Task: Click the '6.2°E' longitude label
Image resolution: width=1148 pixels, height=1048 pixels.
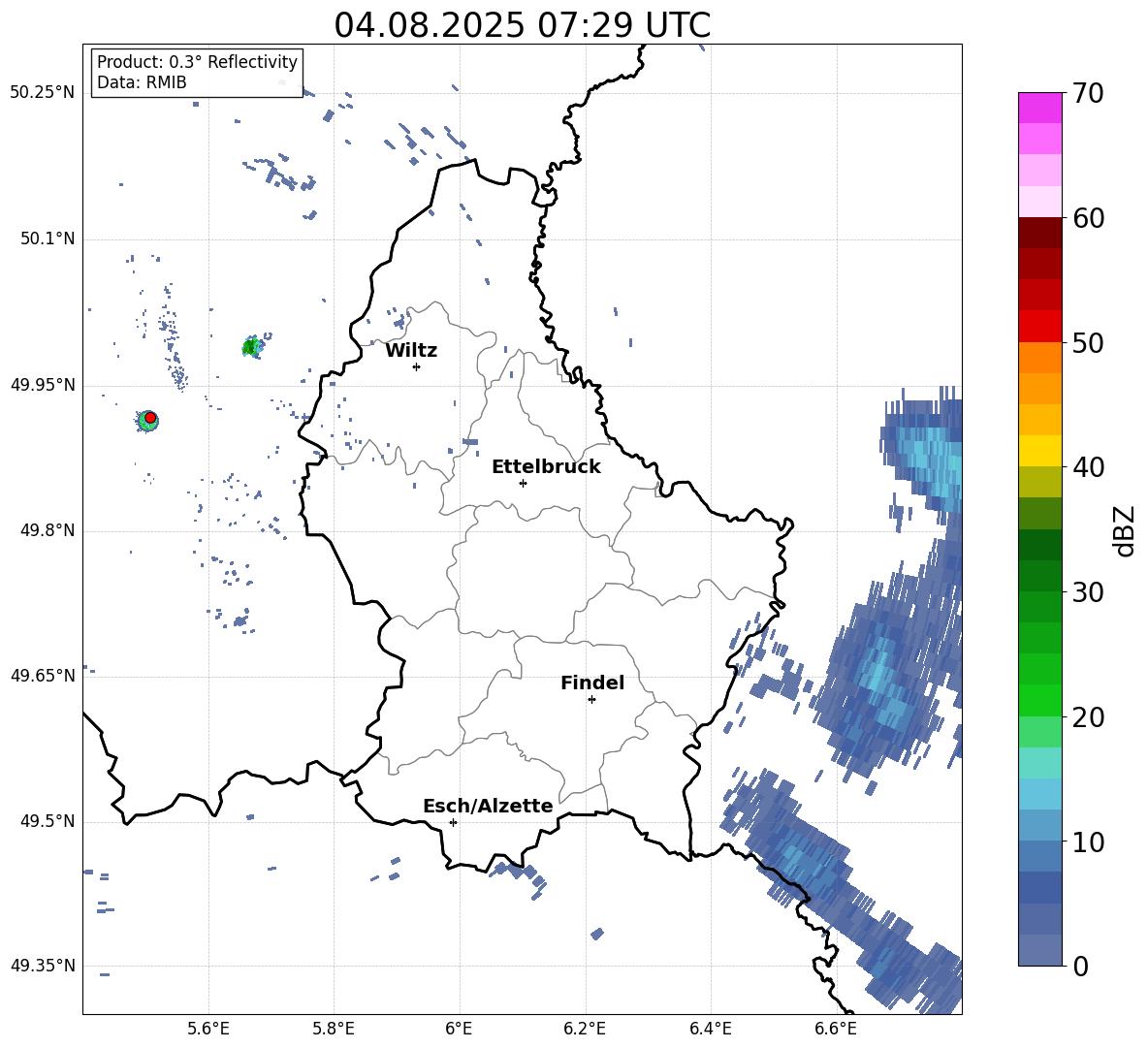Action: (585, 1030)
